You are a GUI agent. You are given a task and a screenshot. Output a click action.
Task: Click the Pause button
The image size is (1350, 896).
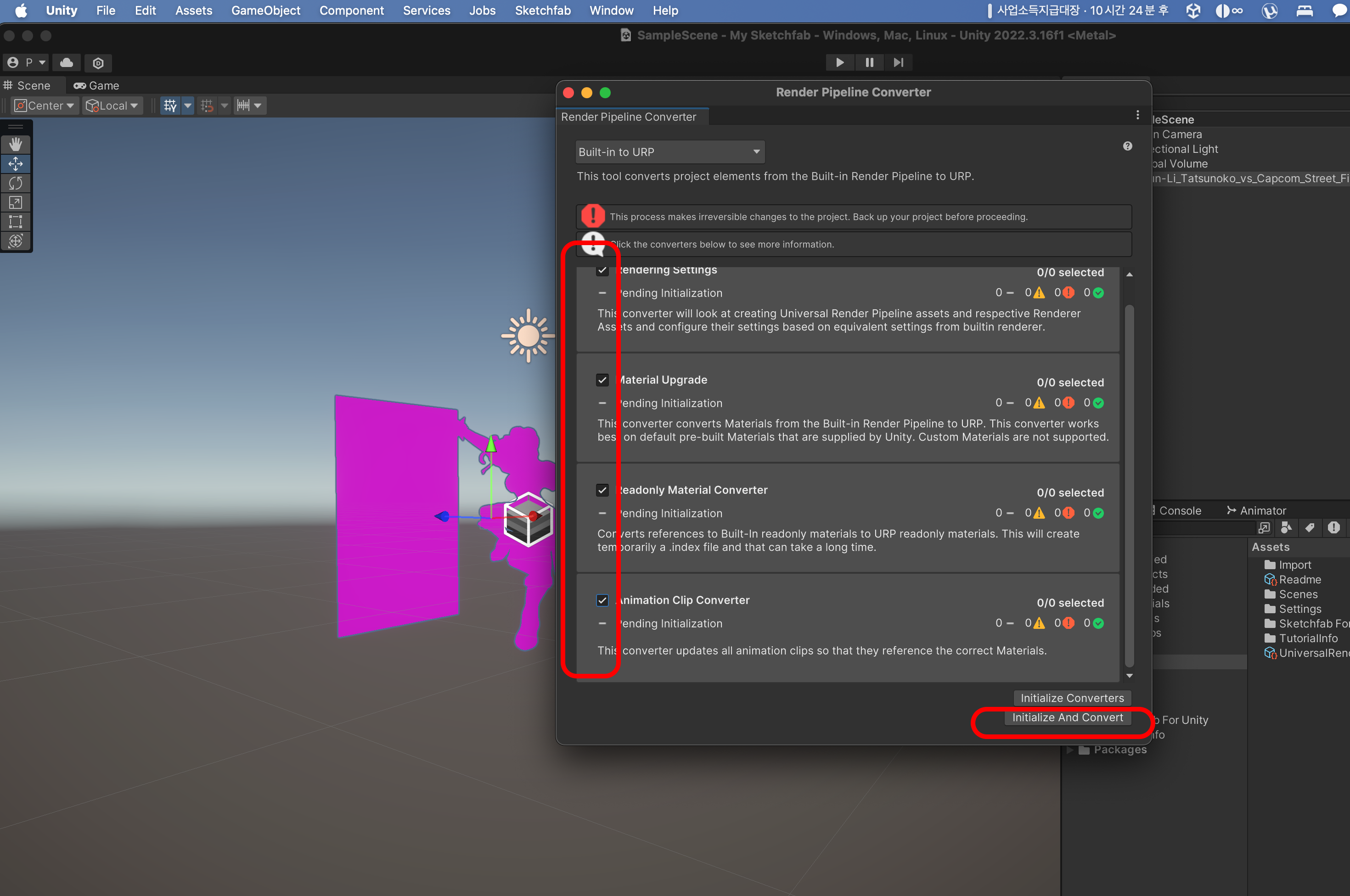[x=869, y=62]
